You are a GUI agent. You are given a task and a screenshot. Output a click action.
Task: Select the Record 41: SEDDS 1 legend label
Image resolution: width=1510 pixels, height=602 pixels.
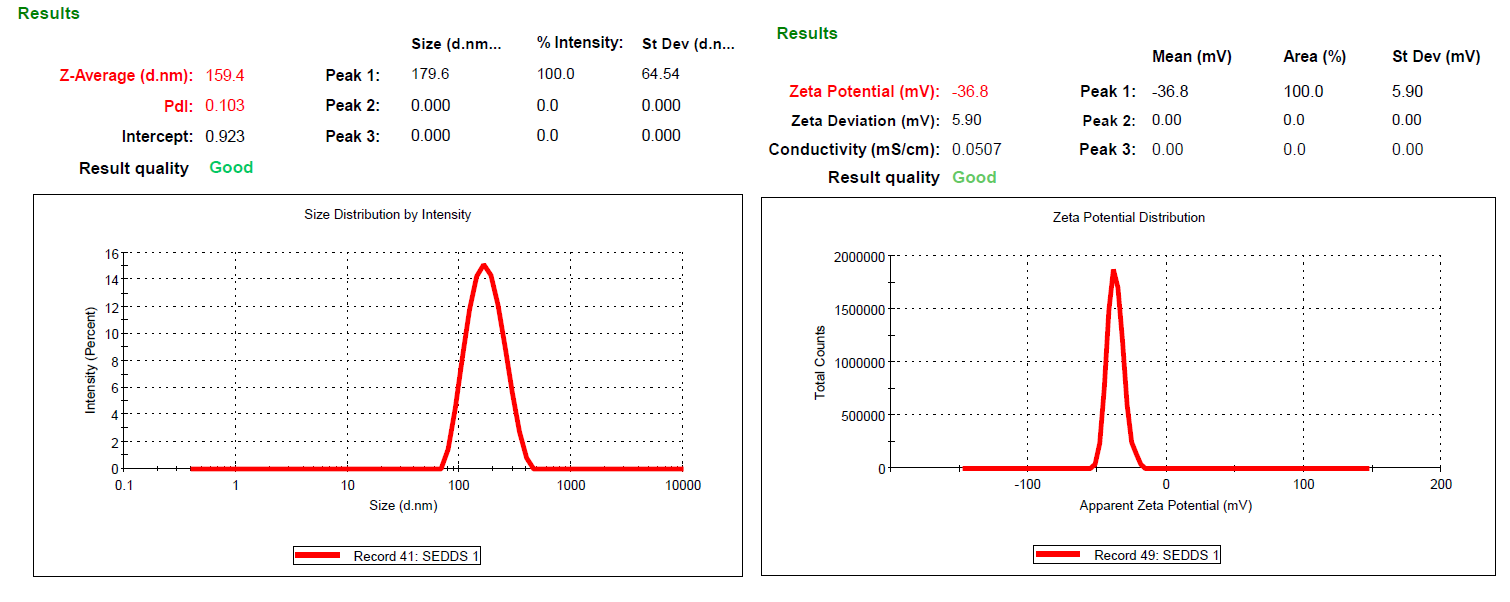pyautogui.click(x=416, y=556)
